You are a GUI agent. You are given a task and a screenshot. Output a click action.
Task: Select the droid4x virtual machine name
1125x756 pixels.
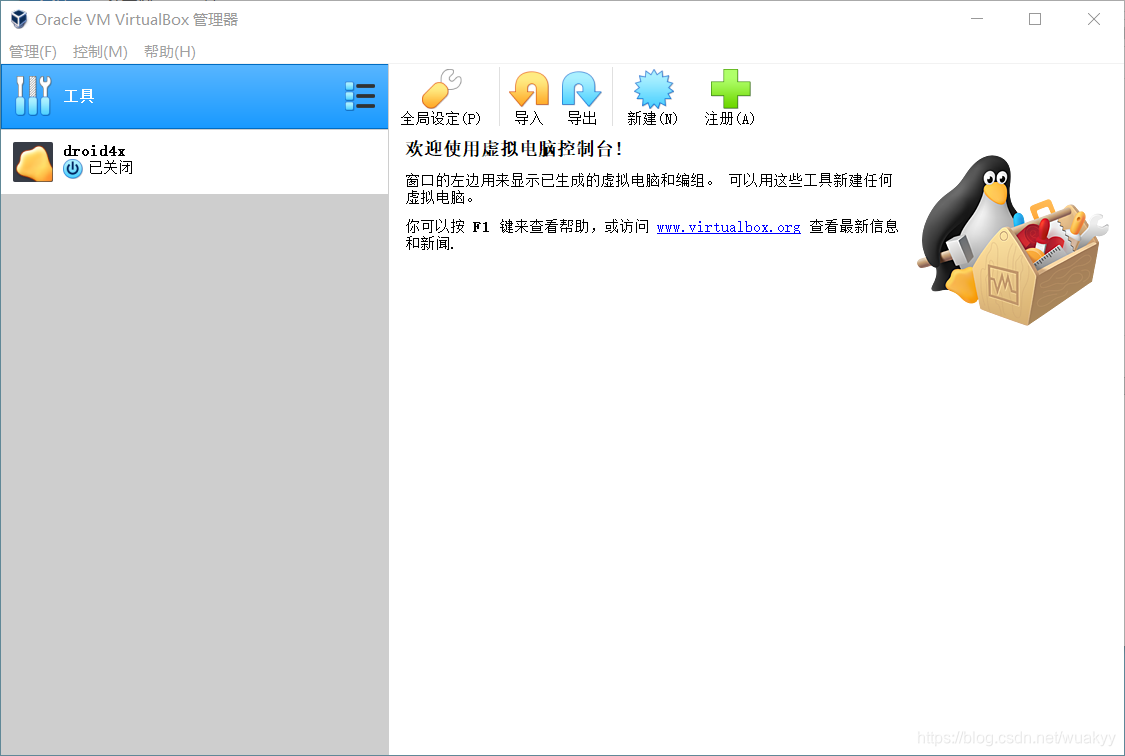coord(94,151)
